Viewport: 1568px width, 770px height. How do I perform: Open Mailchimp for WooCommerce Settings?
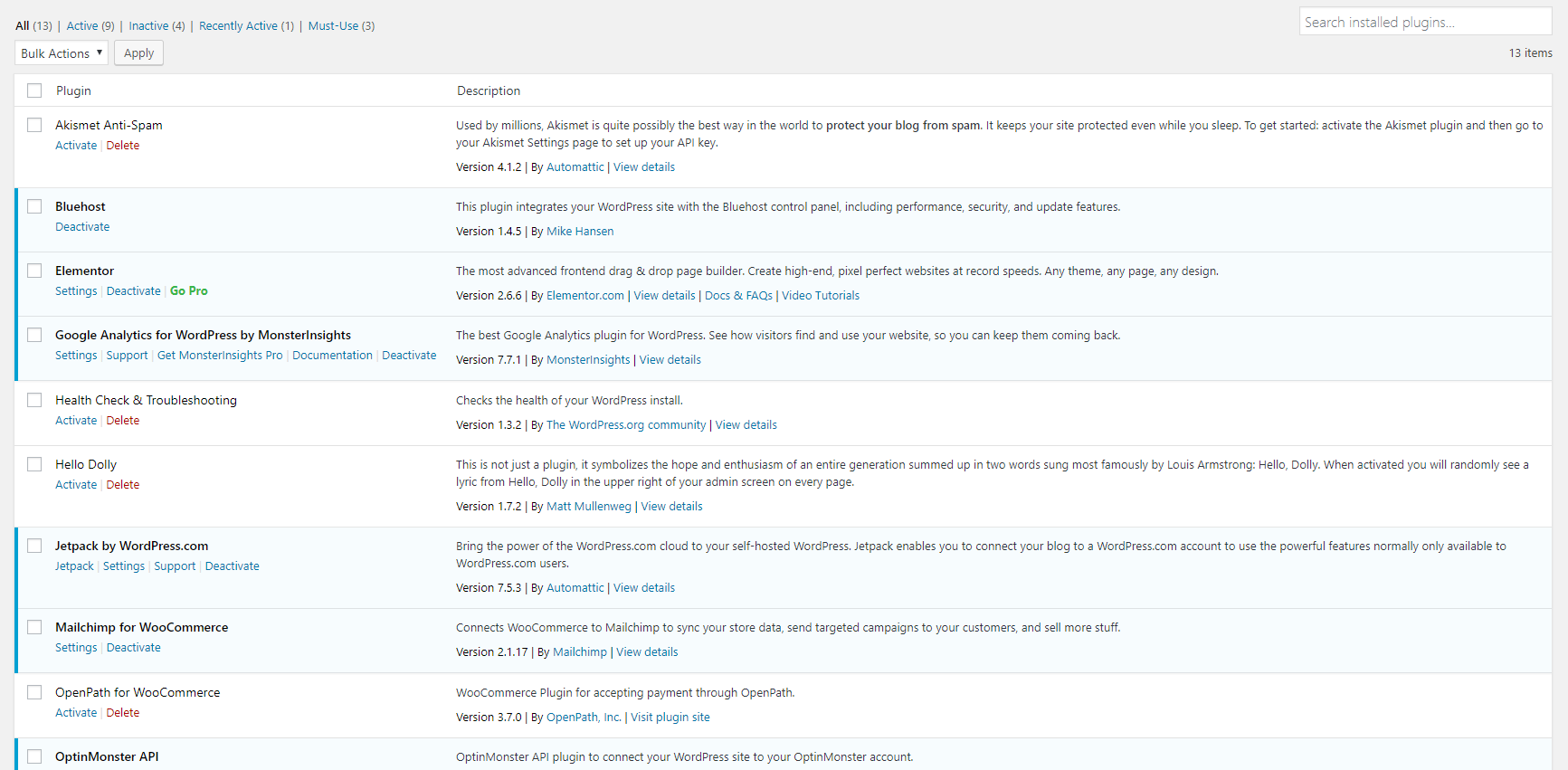pyautogui.click(x=76, y=648)
